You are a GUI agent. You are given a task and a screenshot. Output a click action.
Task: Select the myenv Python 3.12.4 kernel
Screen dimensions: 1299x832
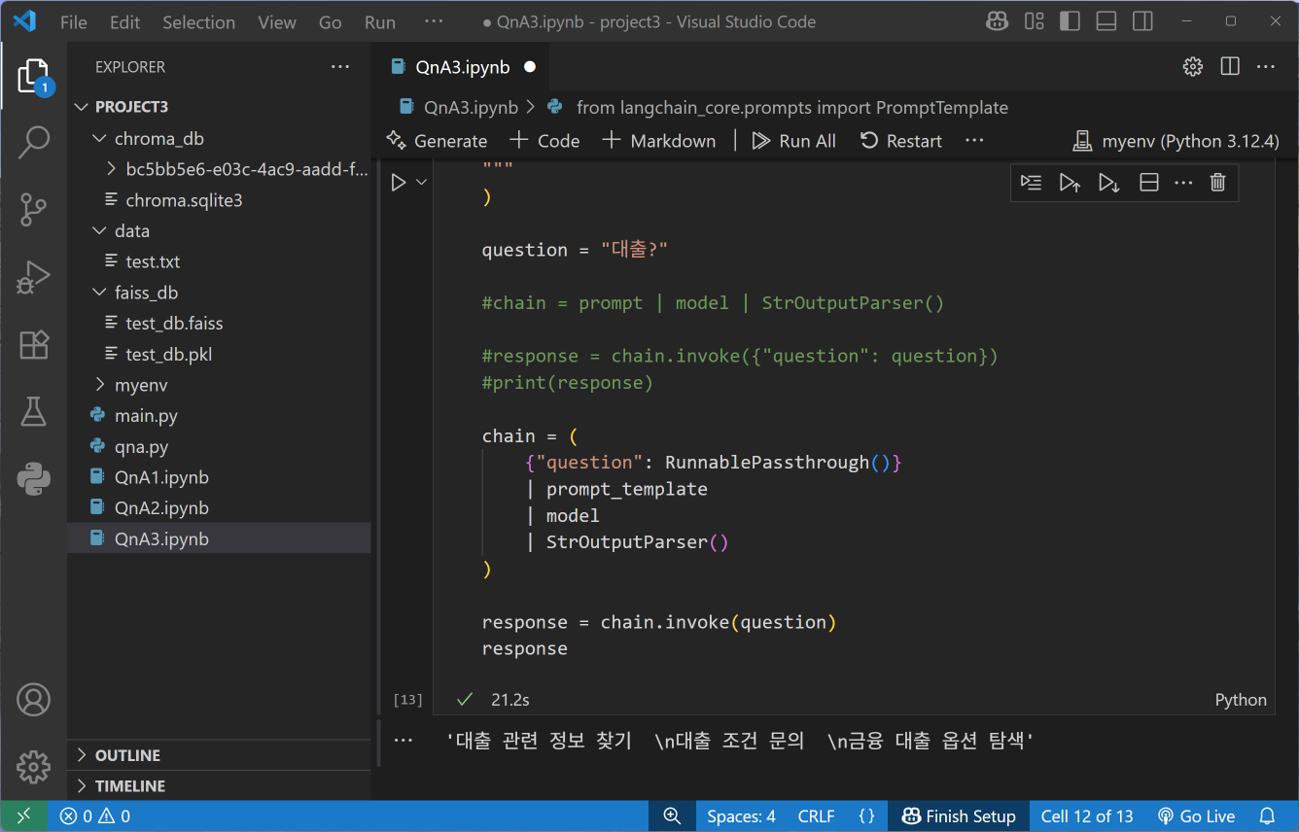click(x=1176, y=141)
